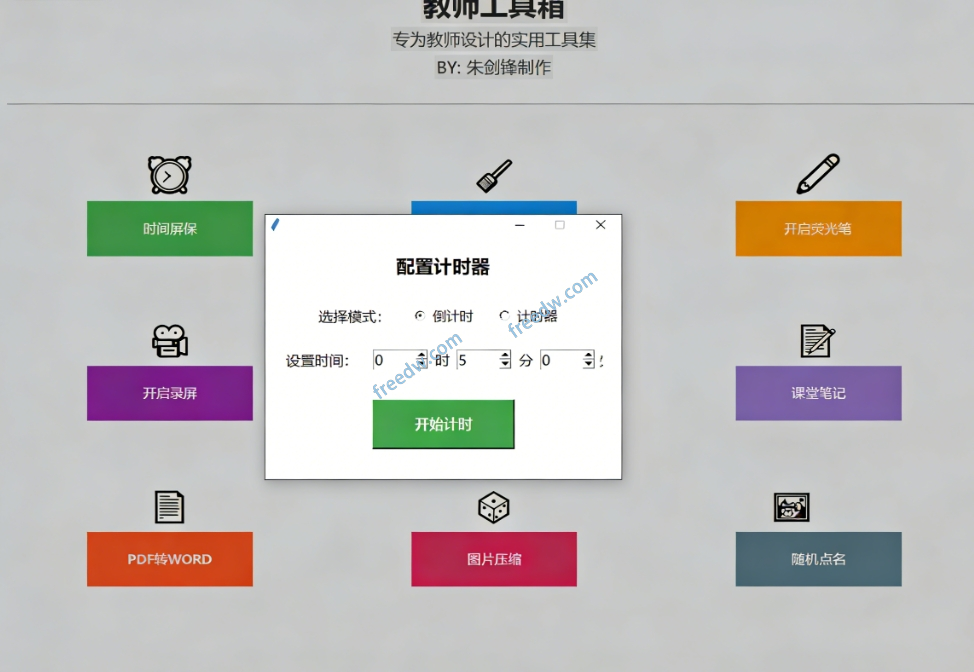The width and height of the screenshot is (974, 672).
Task: Increase the hours value with the up arrow
Action: tap(421, 355)
